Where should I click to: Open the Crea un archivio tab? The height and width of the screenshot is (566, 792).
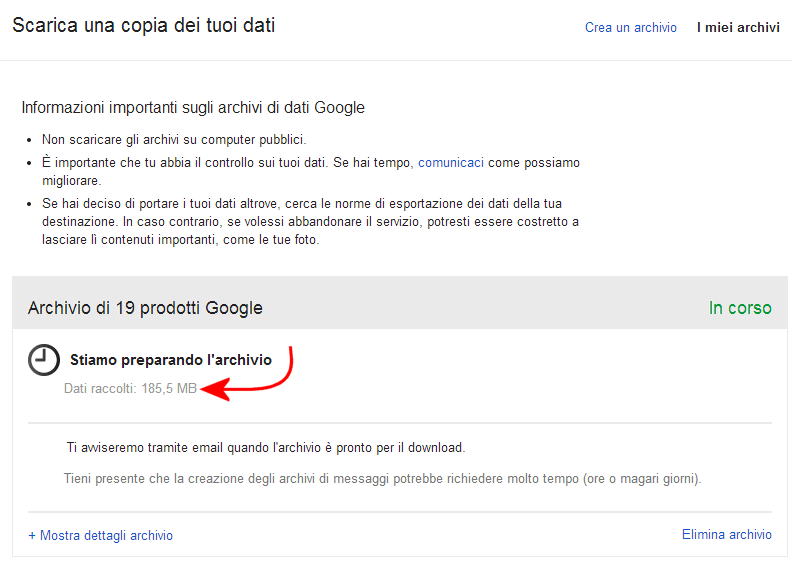tap(630, 28)
